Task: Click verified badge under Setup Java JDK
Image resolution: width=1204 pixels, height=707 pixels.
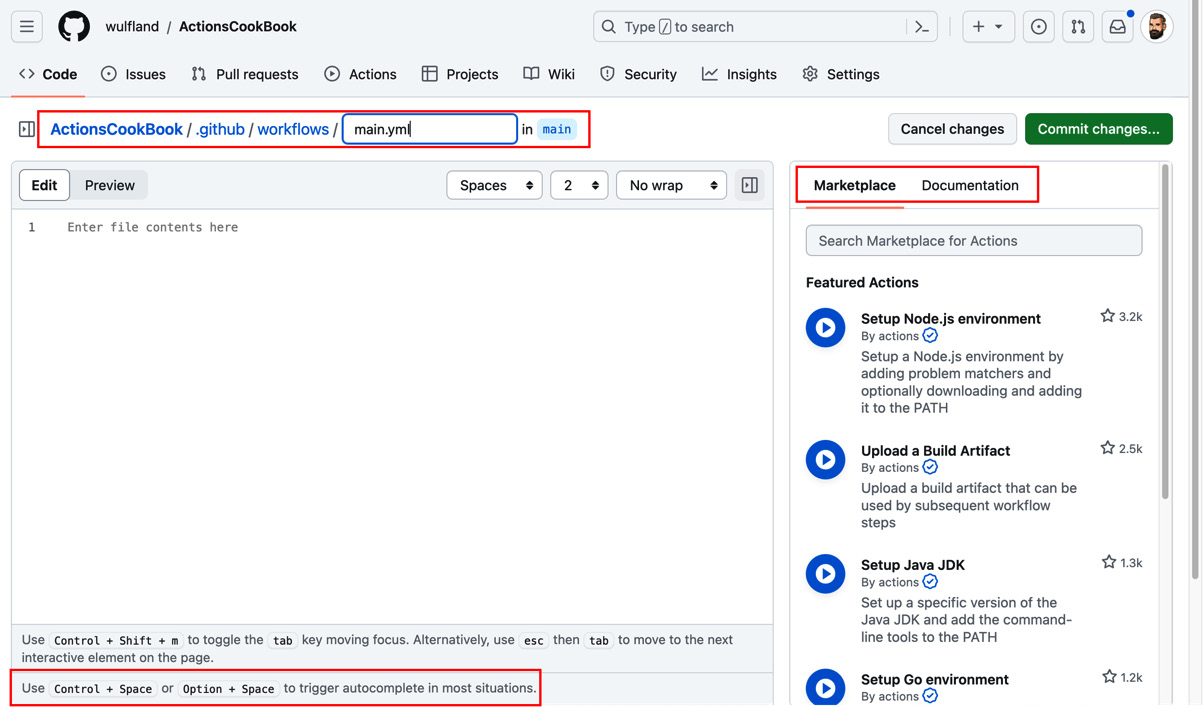Action: click(930, 582)
